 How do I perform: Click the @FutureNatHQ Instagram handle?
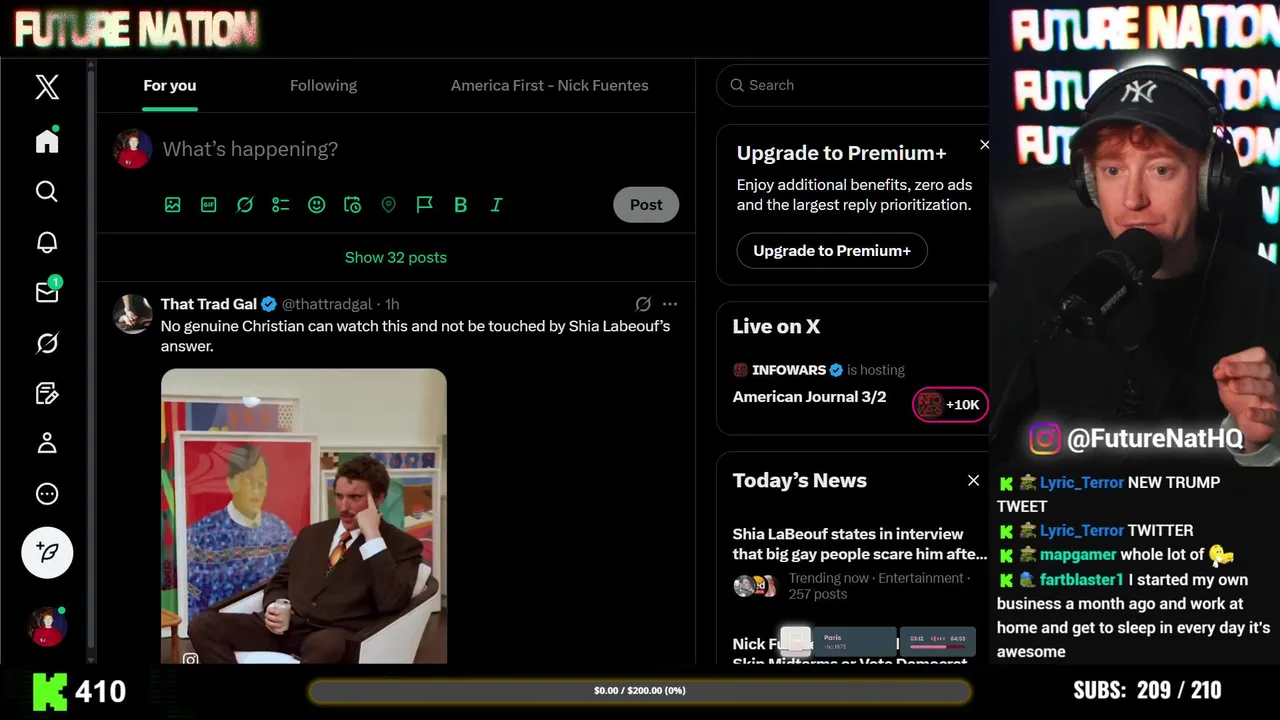[x=1155, y=439]
